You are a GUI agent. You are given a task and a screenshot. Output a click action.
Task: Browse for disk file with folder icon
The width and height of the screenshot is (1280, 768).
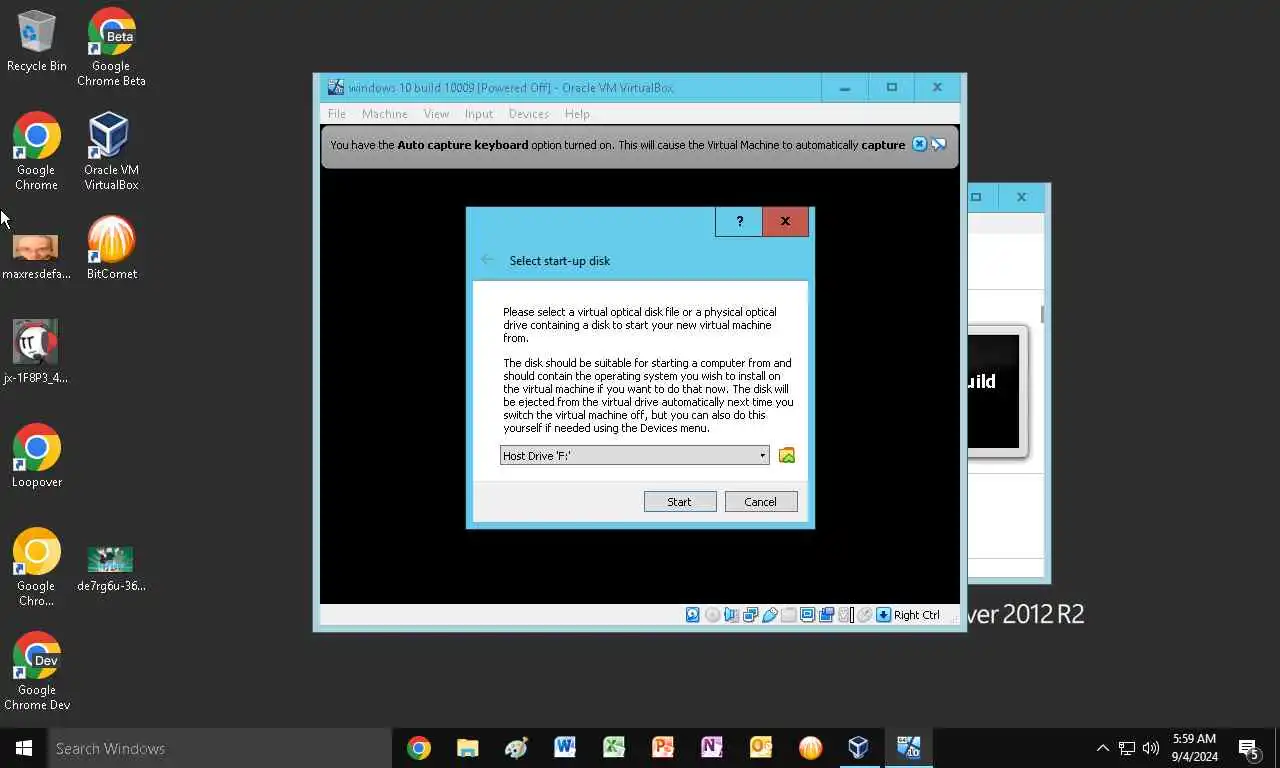pos(787,456)
